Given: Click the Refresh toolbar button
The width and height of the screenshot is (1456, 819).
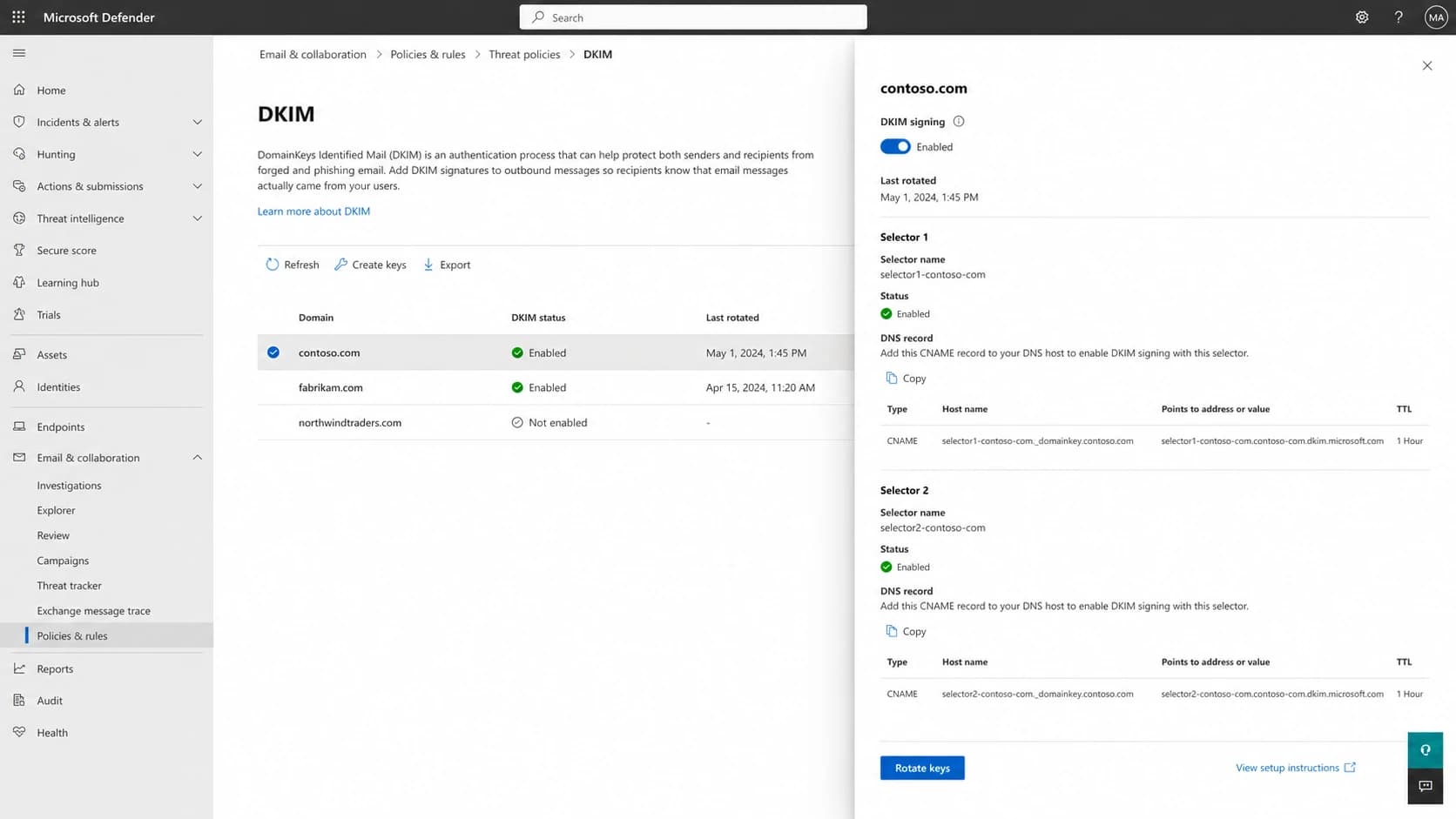Looking at the screenshot, I should click(x=293, y=265).
